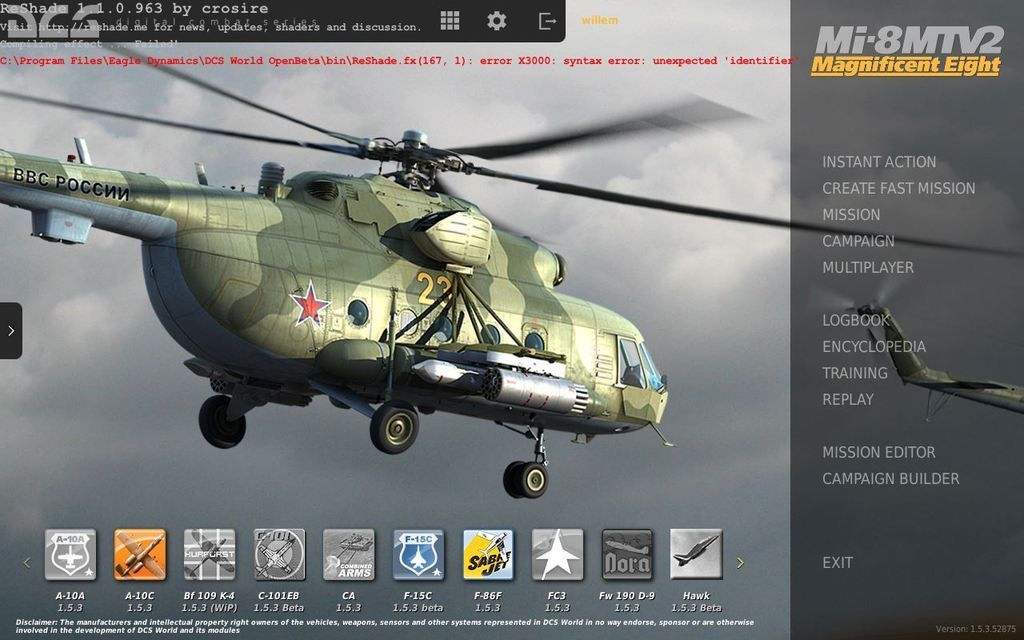Open the ReShade settings gear
This screenshot has width=1024, height=640.
497,19
